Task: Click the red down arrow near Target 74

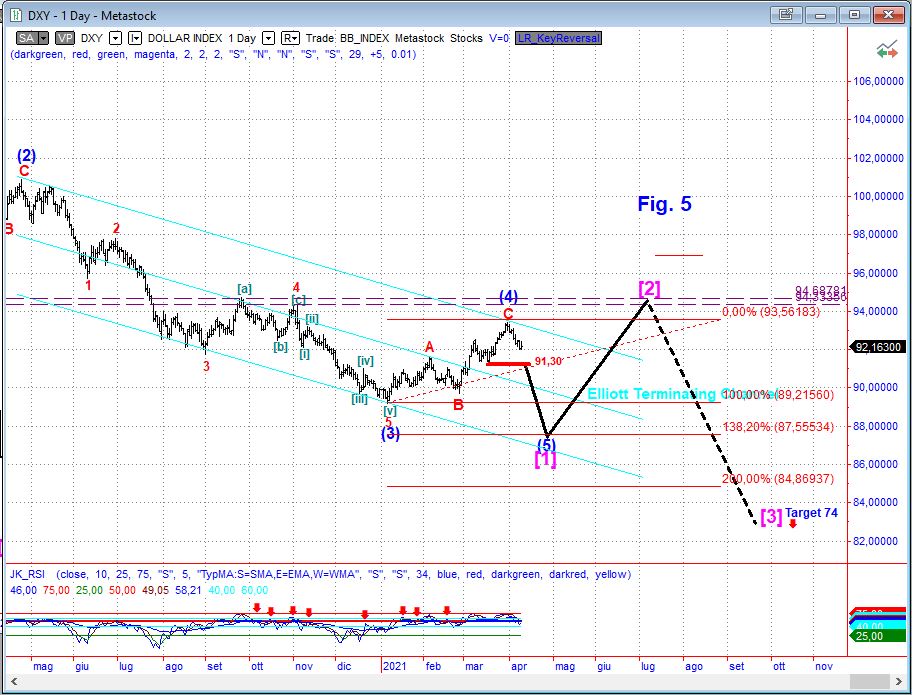Action: click(792, 524)
